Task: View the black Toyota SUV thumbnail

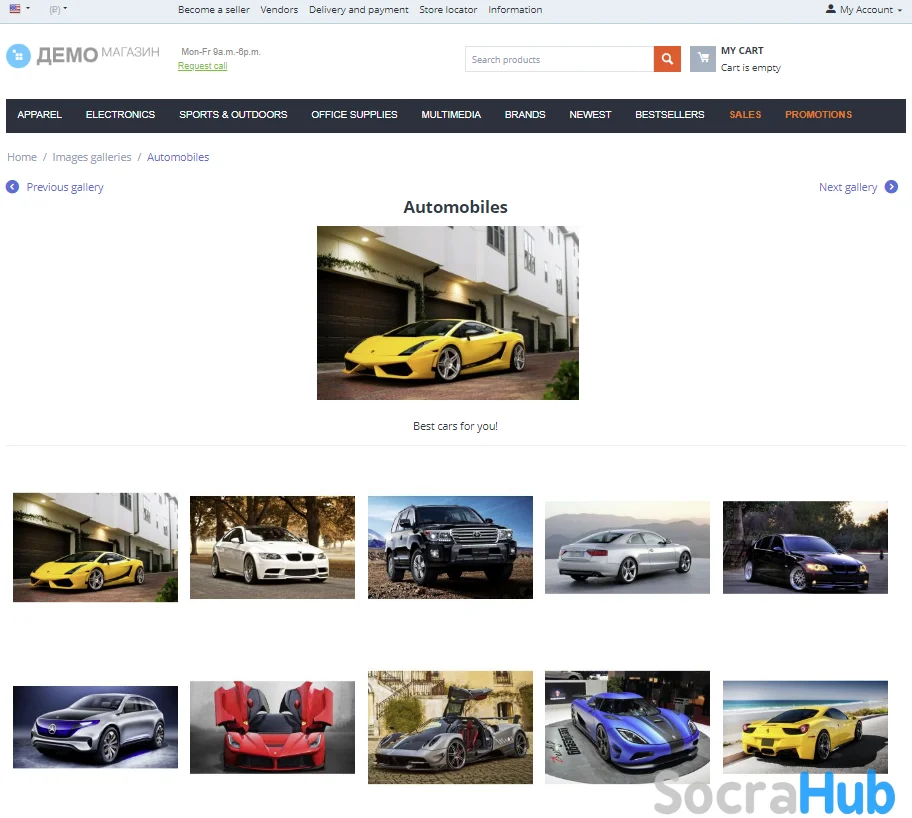Action: (x=450, y=547)
